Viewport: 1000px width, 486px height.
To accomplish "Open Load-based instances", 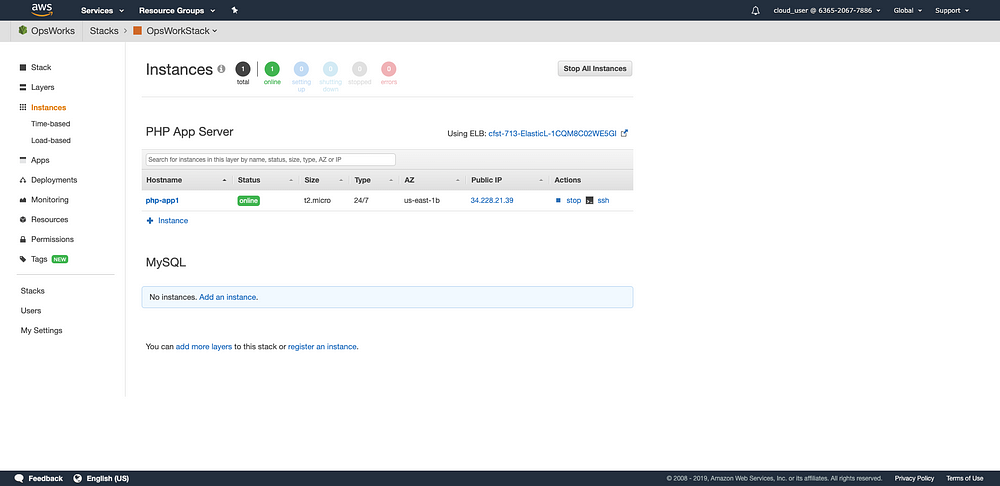I will coord(50,140).
